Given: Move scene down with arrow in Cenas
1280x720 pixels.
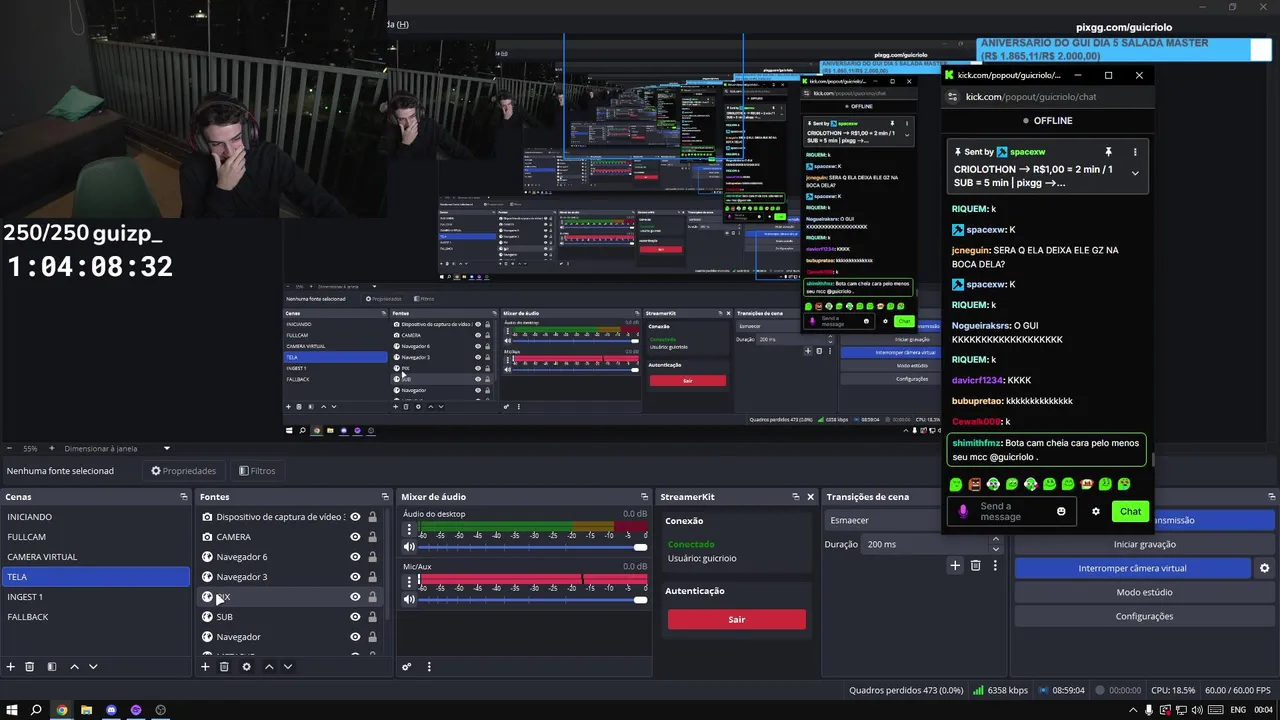Looking at the screenshot, I should 93,667.
